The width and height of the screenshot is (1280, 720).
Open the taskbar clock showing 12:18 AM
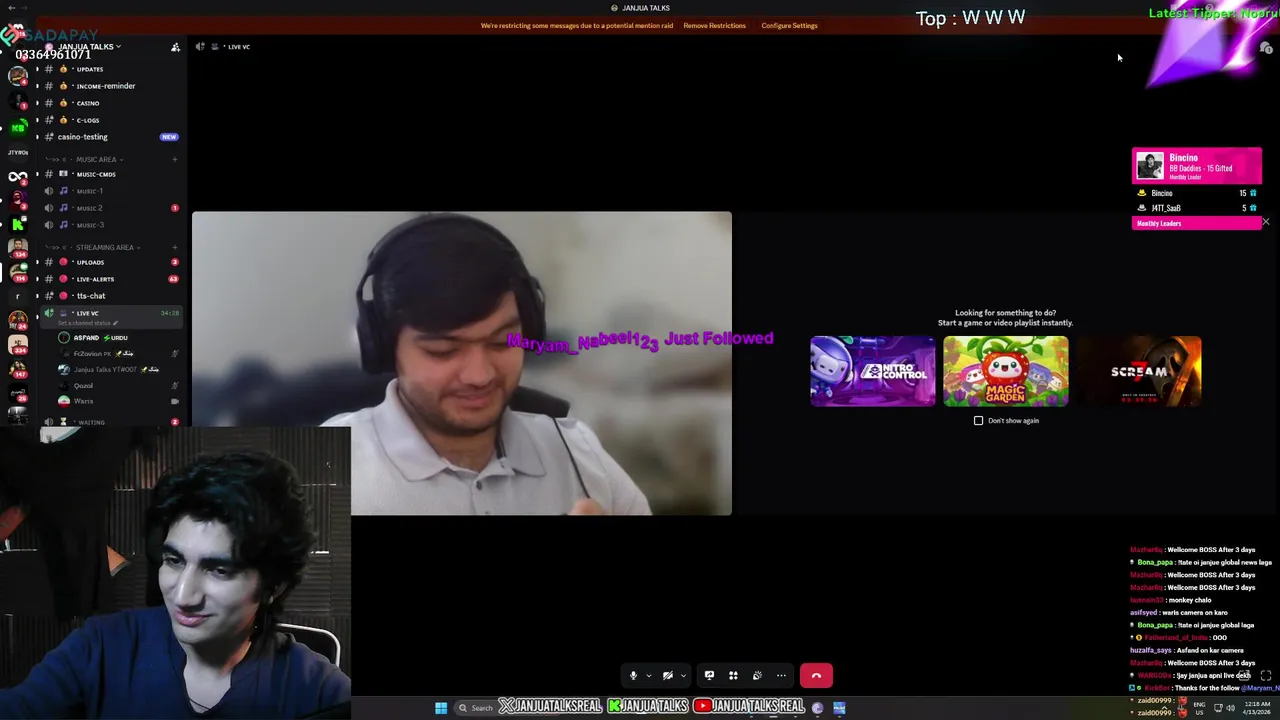click(1257, 708)
